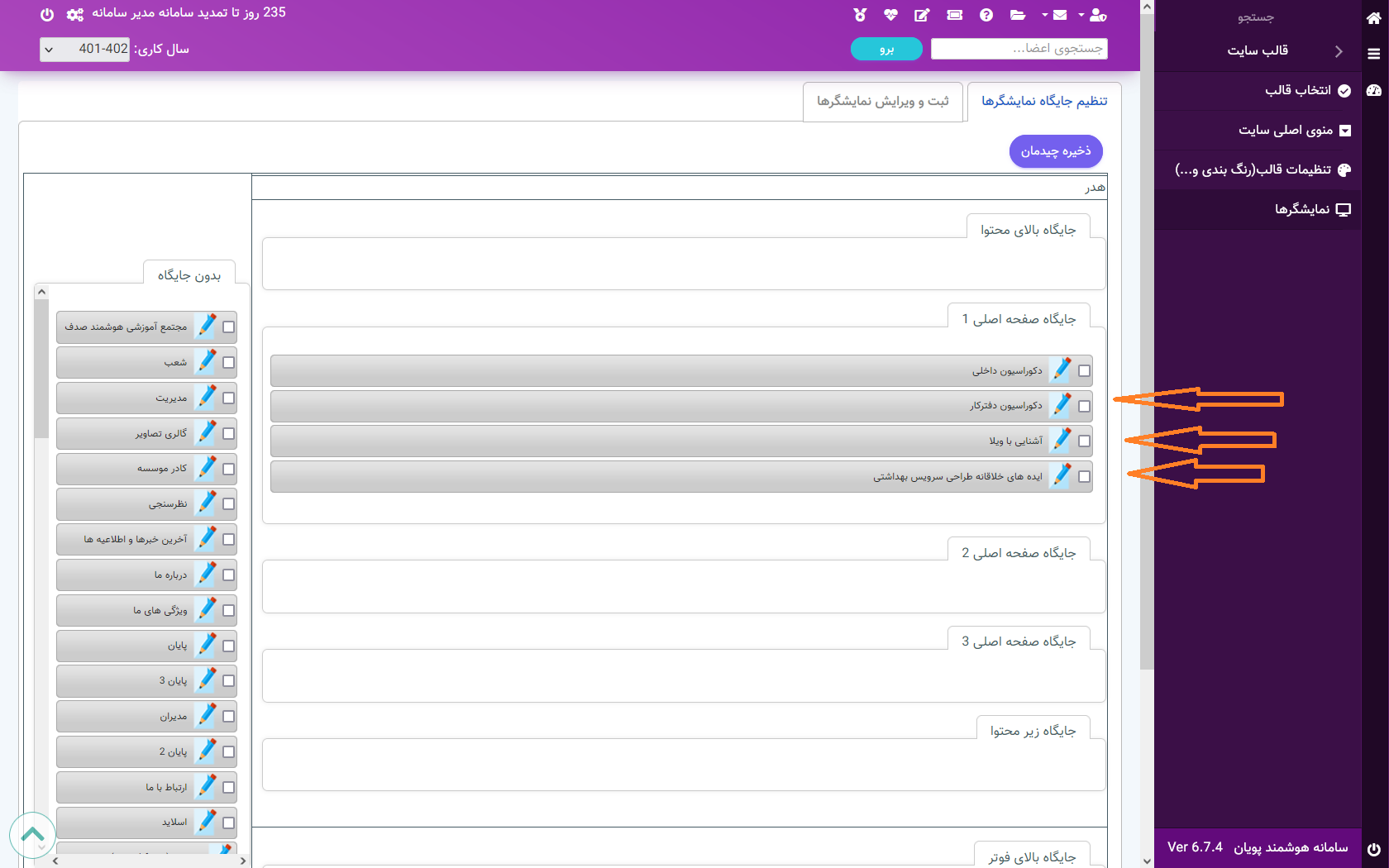Viewport: 1389px width, 868px height.
Task: Click the dashboard gauge icon in sidebar
Action: click(1373, 90)
